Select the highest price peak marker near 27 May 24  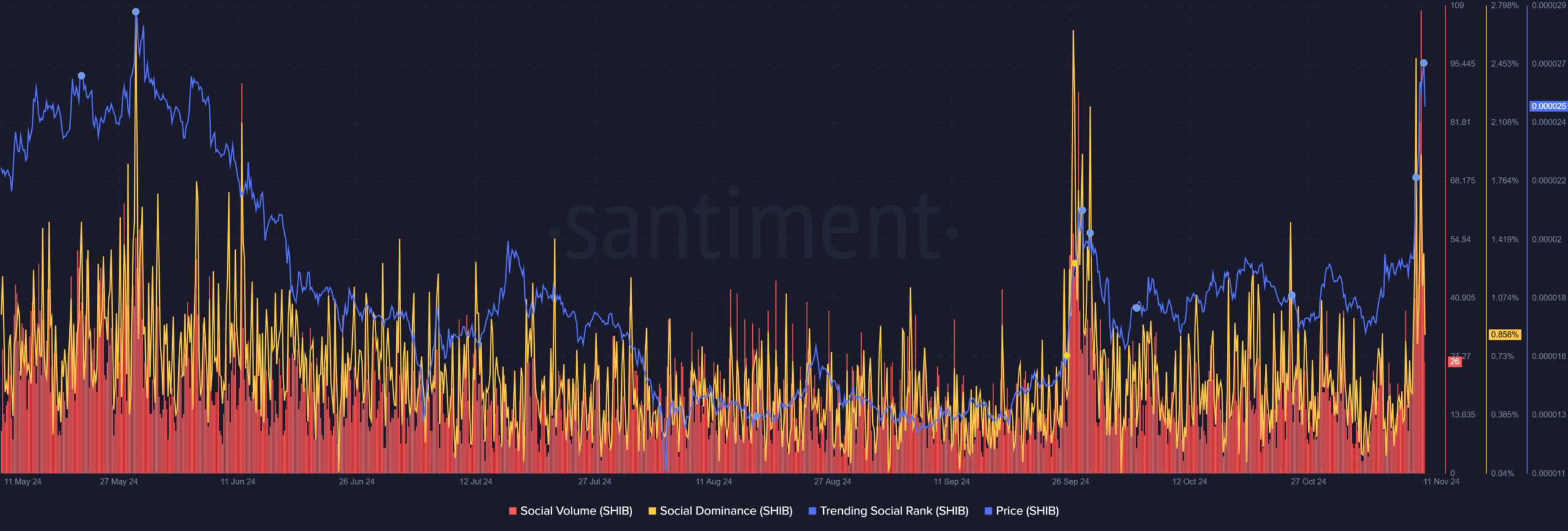(136, 12)
